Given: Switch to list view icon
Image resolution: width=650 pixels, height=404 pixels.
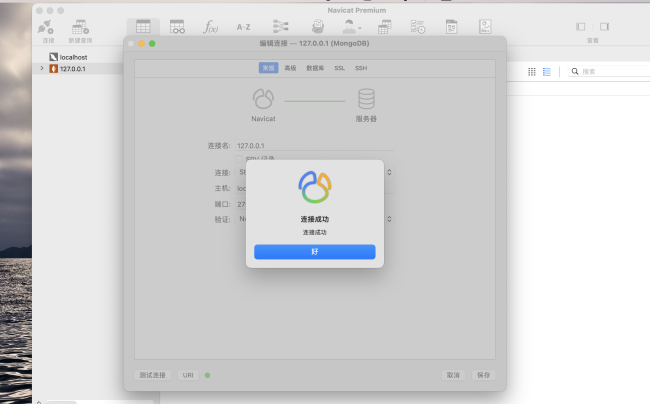Looking at the screenshot, I should tap(547, 72).
